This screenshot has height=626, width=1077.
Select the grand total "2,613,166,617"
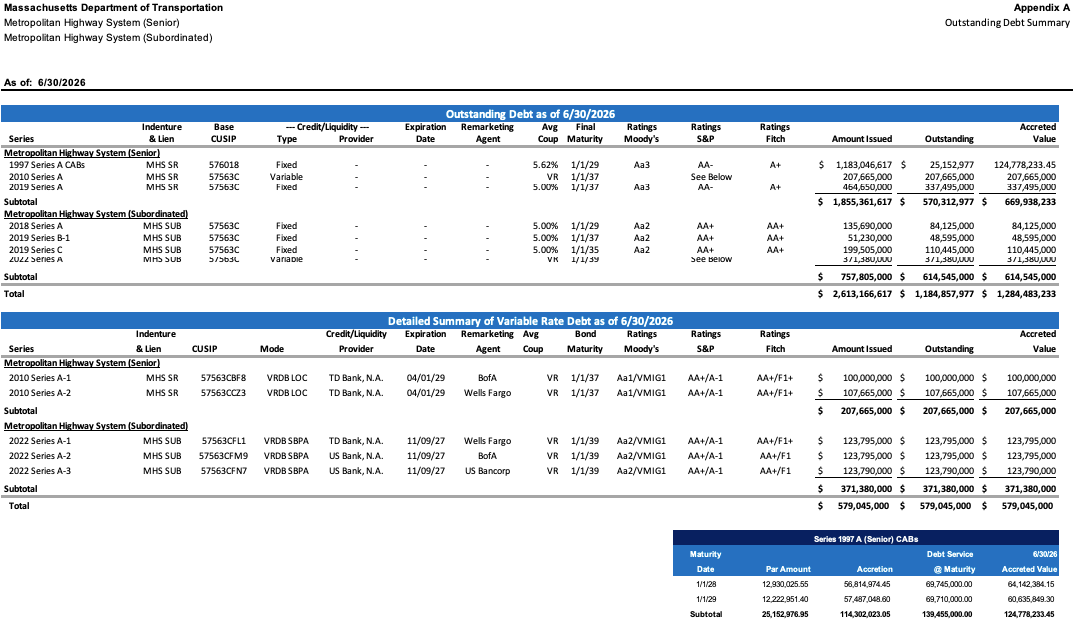point(862,294)
